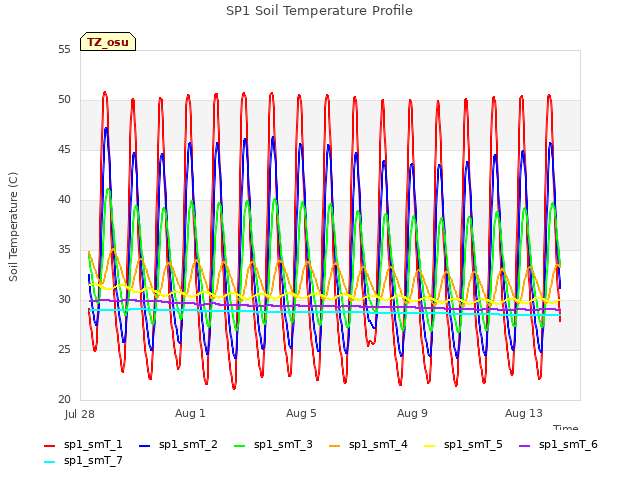
Task: Click the cyan sp1_smT_7 legend swatch
Action: pyautogui.click(x=49, y=462)
